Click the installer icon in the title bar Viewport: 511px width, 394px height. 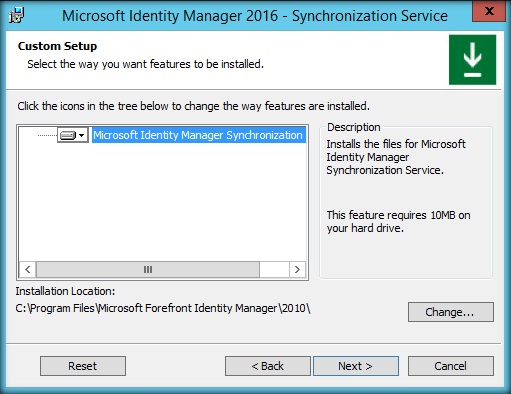click(17, 15)
